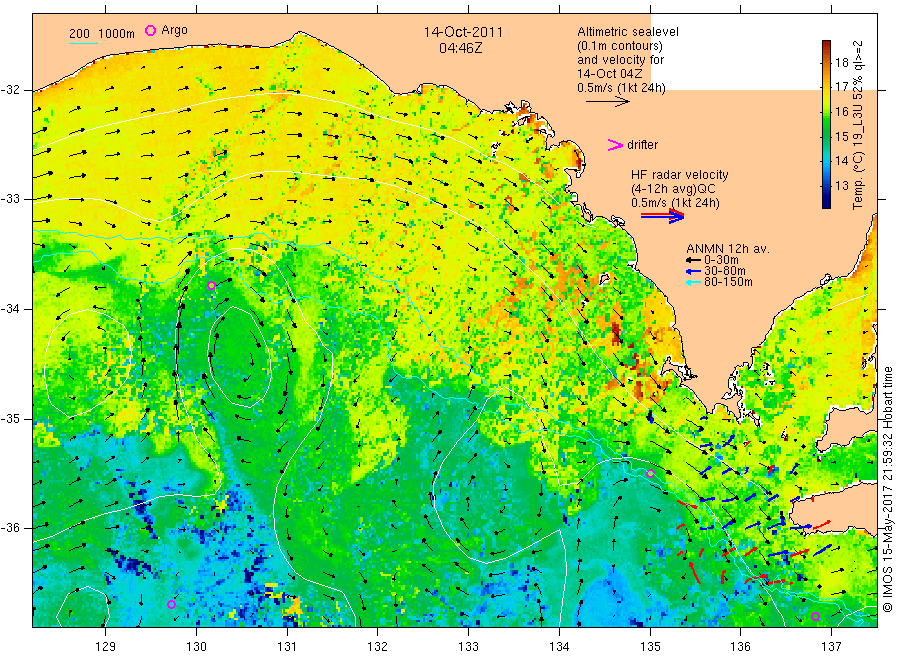This screenshot has width=900, height=660.
Task: Click the blue 30-80m ANMN arrow
Action: pos(694,271)
